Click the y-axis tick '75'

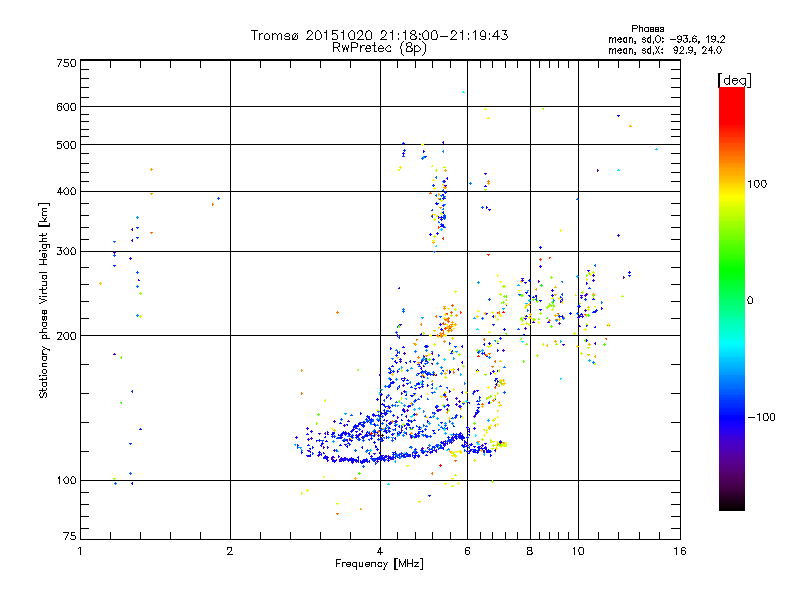tap(70, 536)
